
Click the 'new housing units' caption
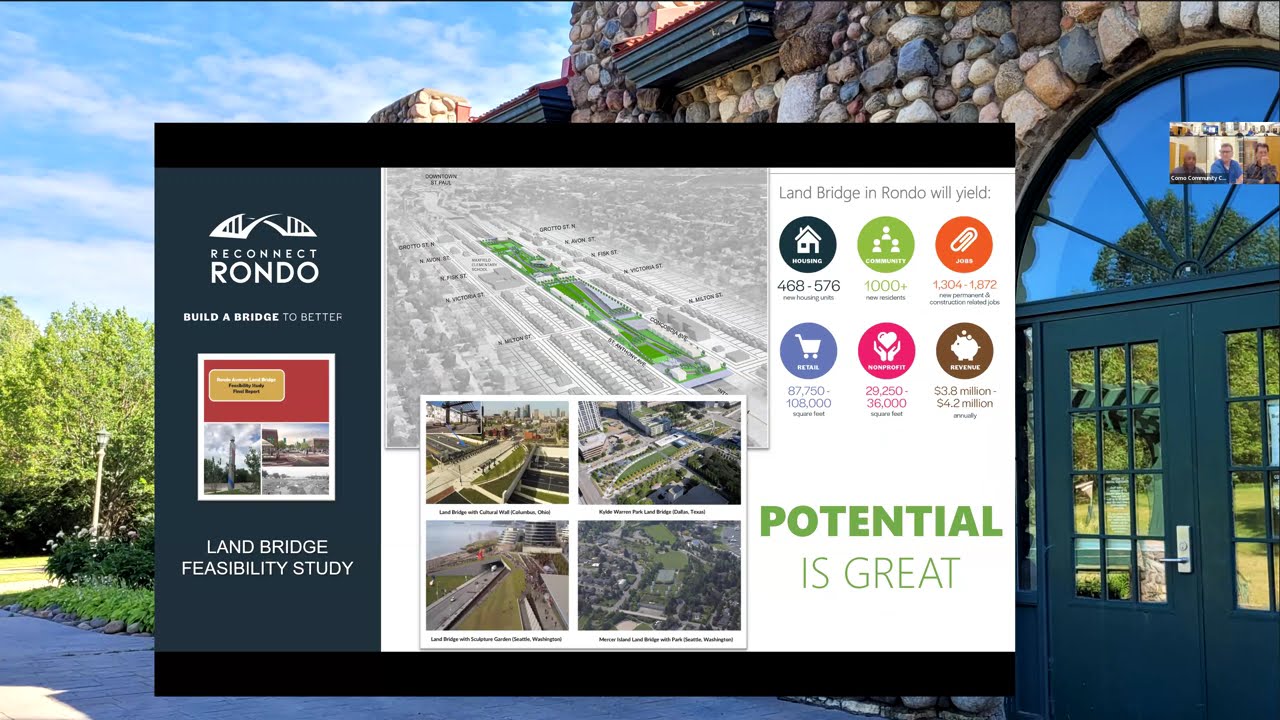coord(808,298)
